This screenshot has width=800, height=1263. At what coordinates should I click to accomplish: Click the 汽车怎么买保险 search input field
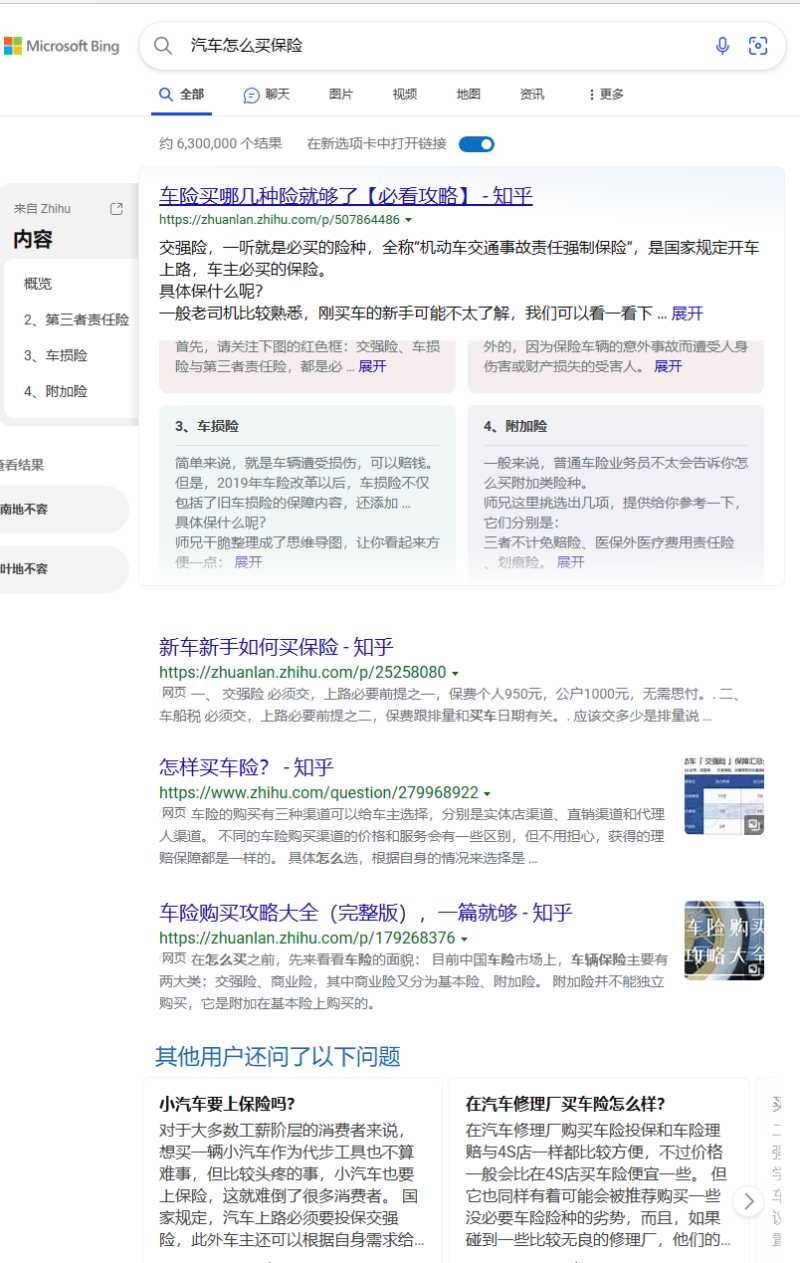click(x=440, y=46)
